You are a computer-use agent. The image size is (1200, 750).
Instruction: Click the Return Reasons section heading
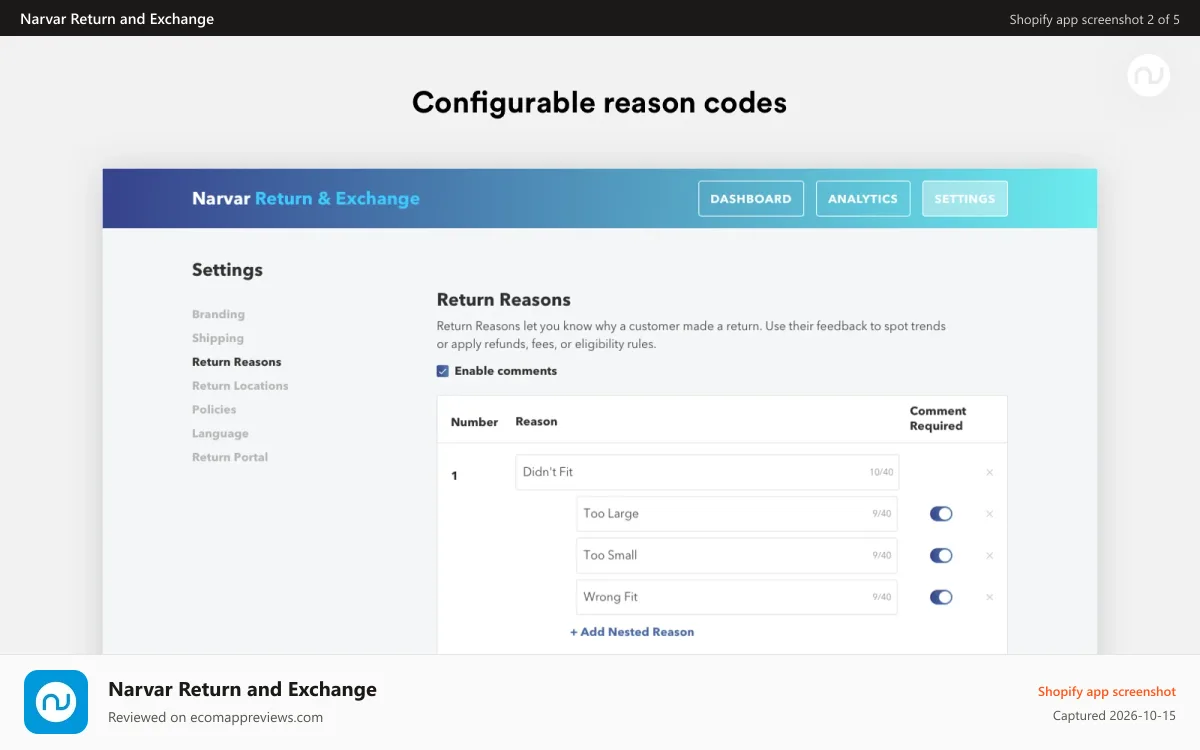(504, 299)
